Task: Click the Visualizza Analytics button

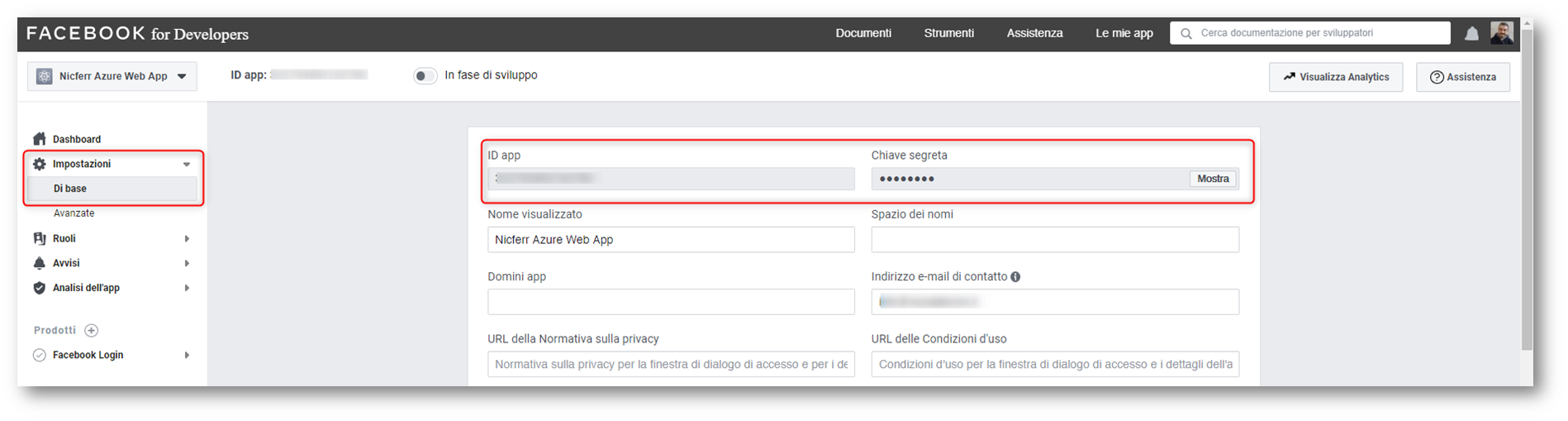Action: [1336, 77]
